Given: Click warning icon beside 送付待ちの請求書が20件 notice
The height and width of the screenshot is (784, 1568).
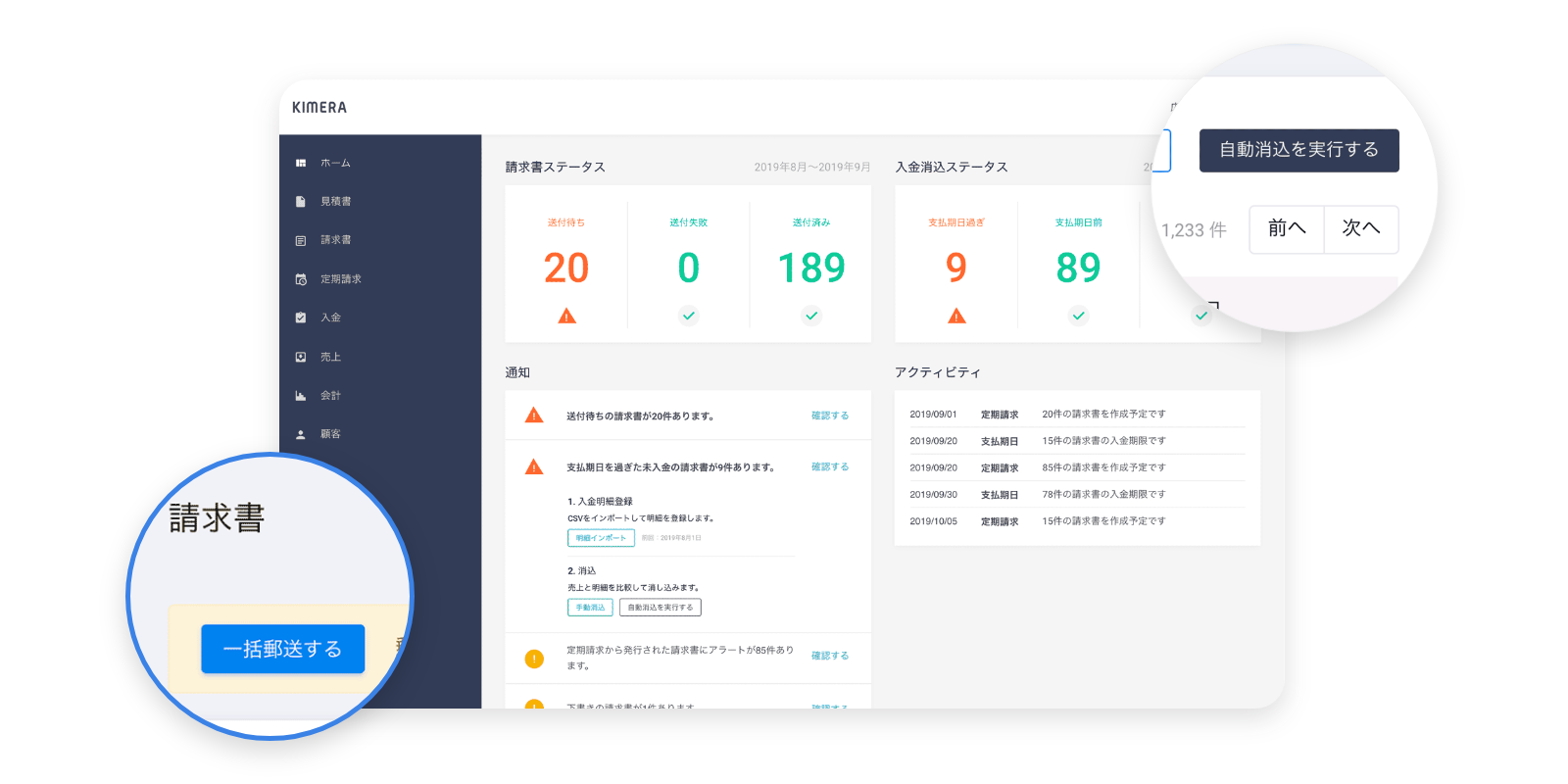Looking at the screenshot, I should point(534,416).
